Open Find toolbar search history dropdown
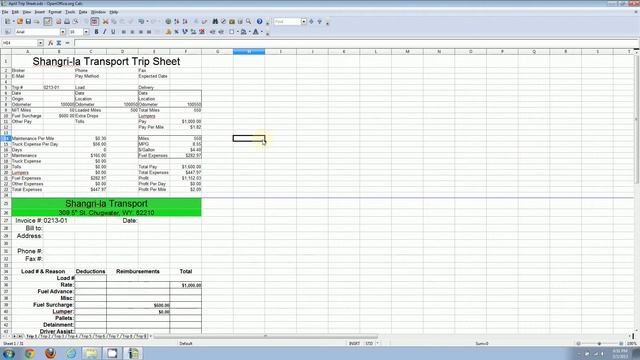 (x=304, y=21)
